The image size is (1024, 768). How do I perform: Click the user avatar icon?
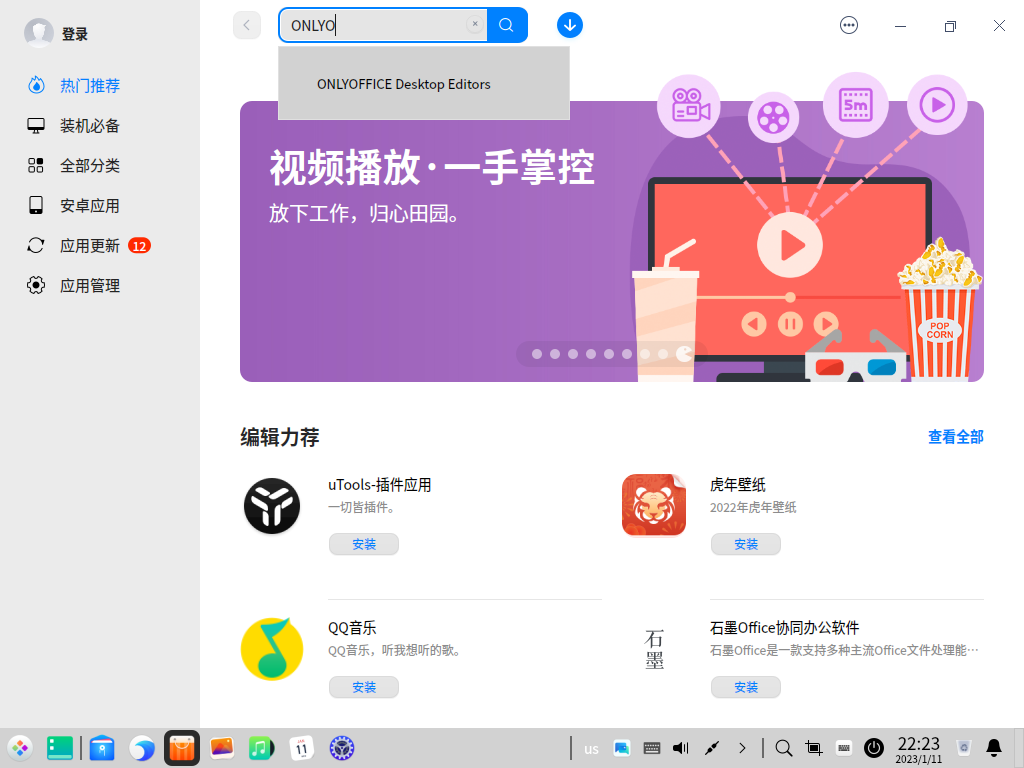tap(39, 33)
